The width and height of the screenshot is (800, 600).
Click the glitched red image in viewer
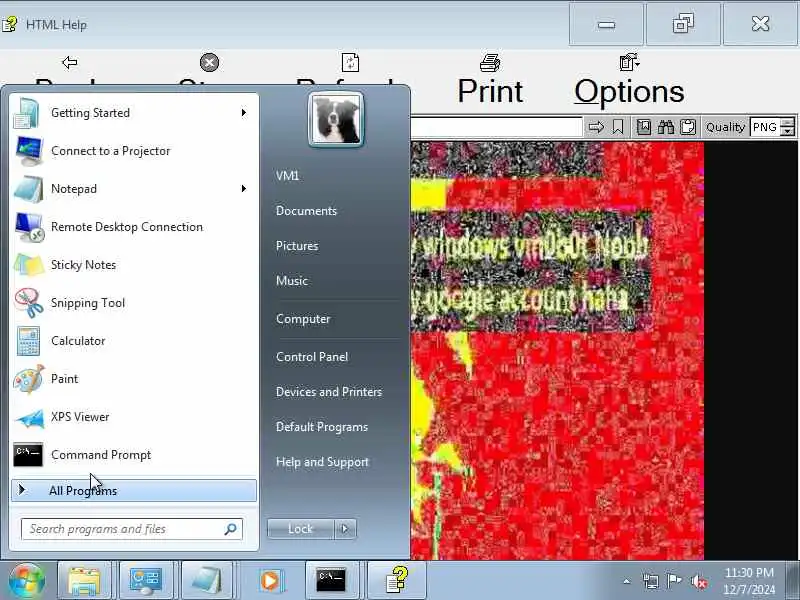click(557, 351)
